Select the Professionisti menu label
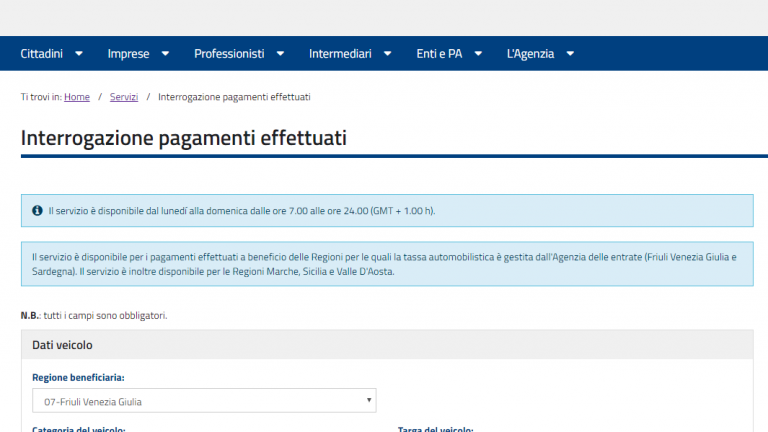Image resolution: width=768 pixels, height=432 pixels. click(x=229, y=54)
